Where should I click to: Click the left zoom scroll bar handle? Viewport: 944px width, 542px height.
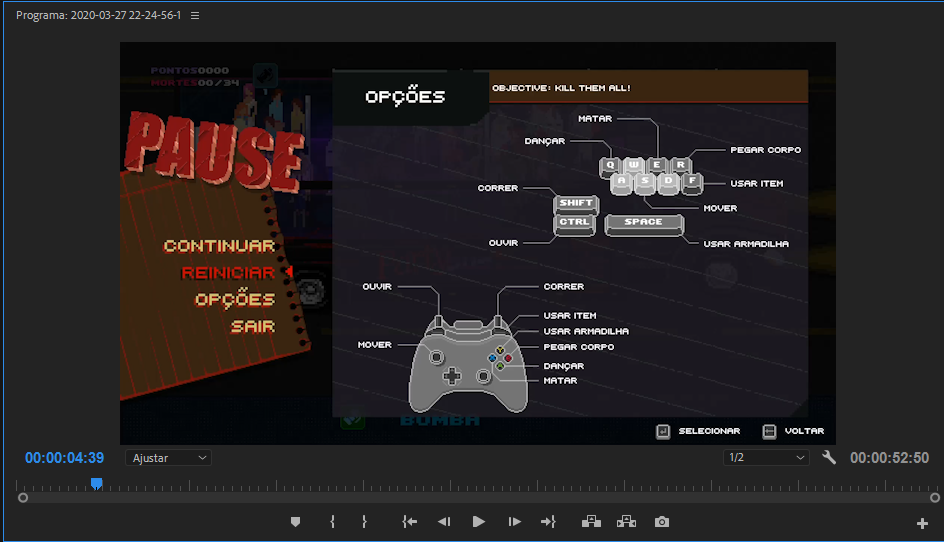tap(23, 498)
